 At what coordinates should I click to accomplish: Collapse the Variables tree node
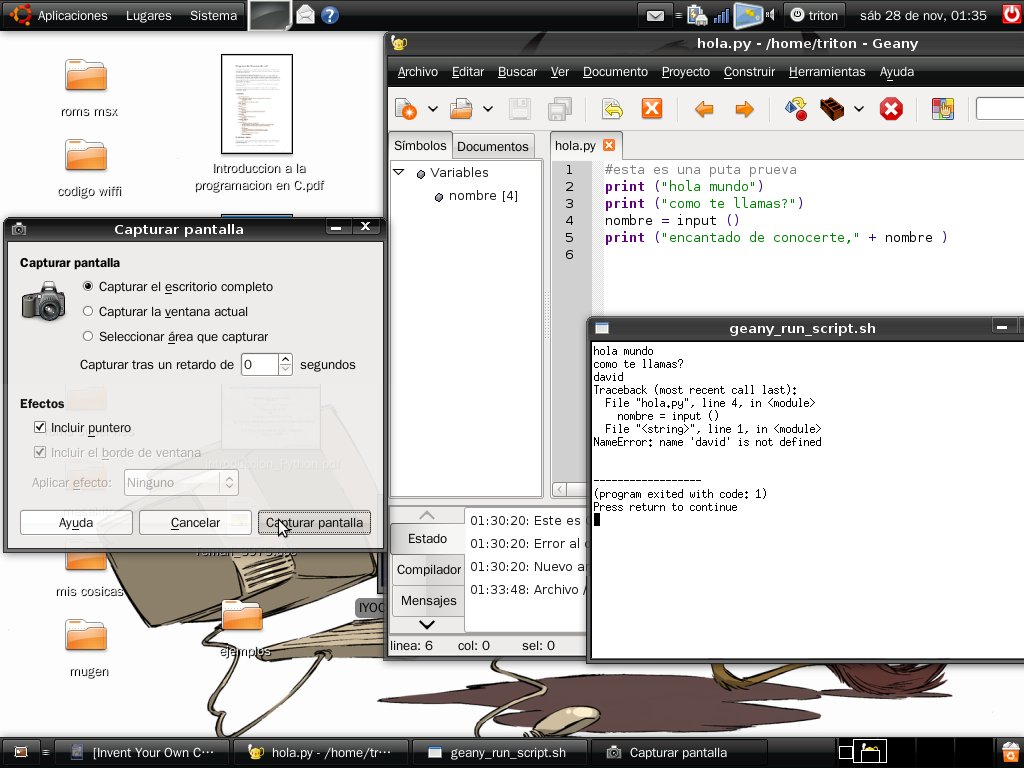click(399, 173)
